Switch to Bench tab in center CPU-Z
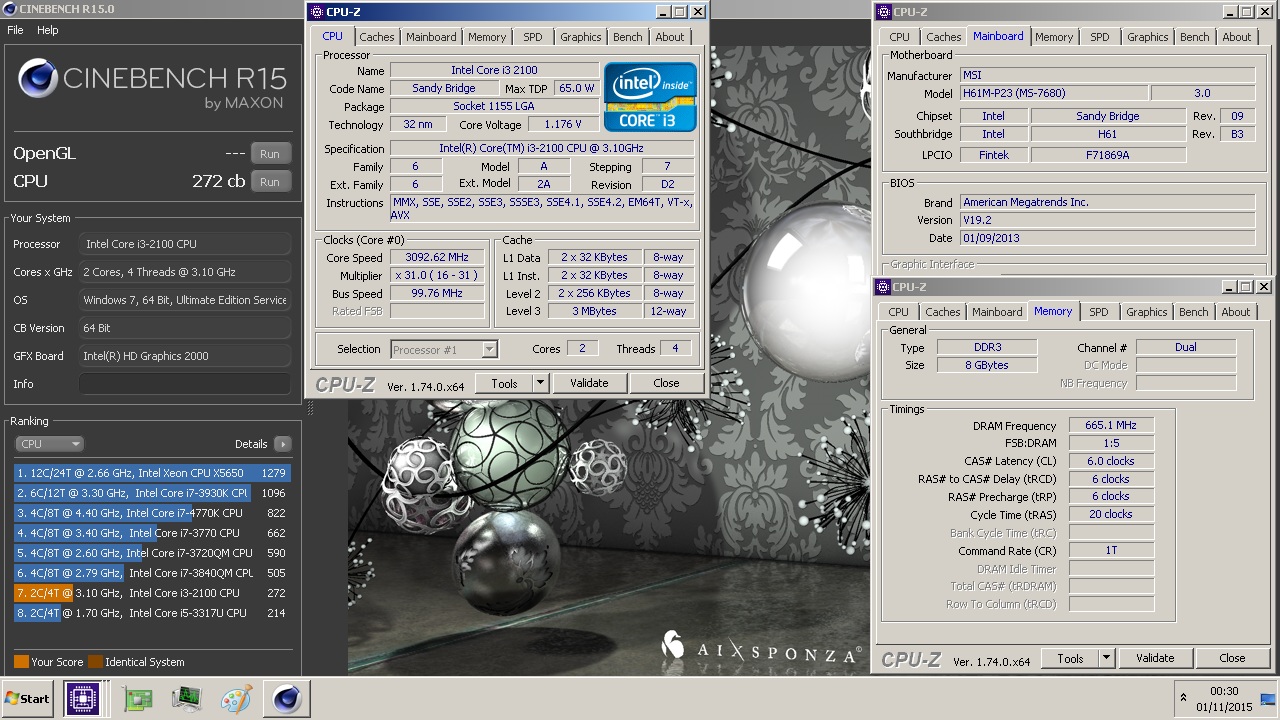Viewport: 1280px width, 720px height. tap(628, 37)
